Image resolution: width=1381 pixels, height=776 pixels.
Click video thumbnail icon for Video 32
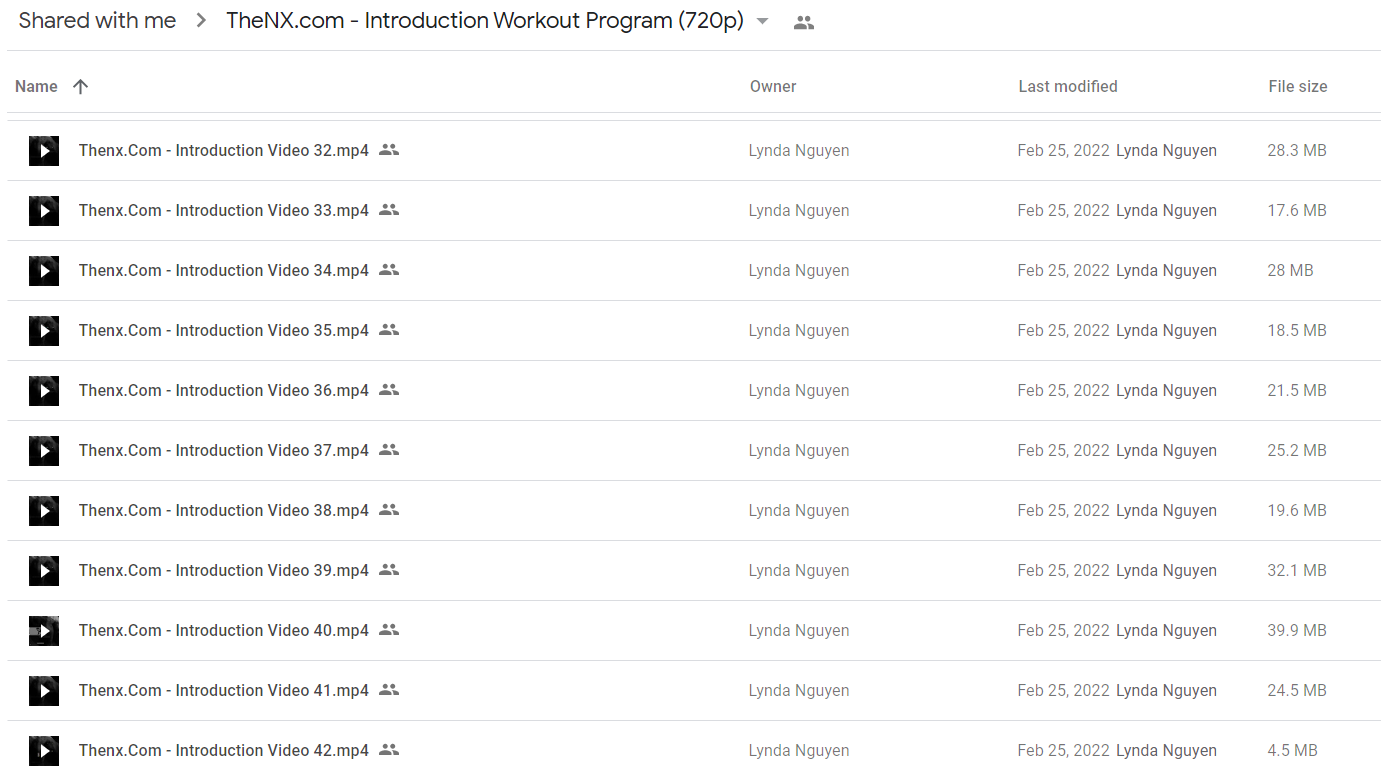(44, 151)
